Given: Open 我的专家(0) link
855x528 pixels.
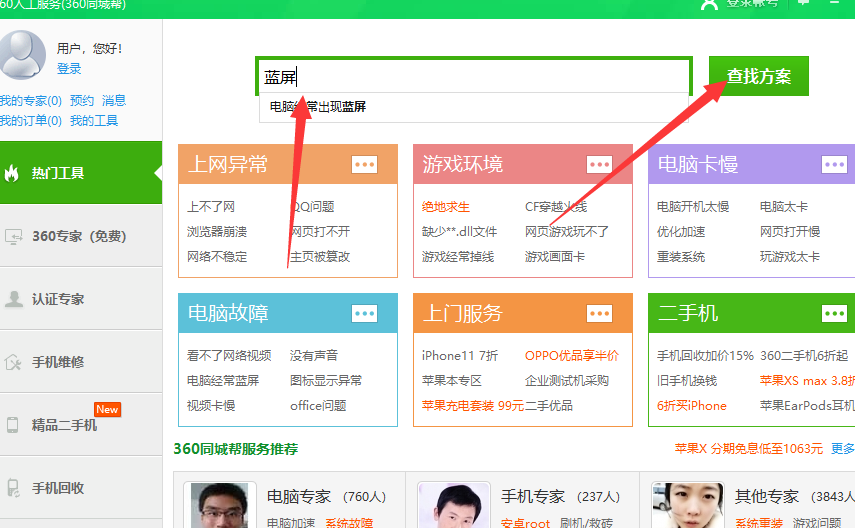Looking at the screenshot, I should pyautogui.click(x=31, y=101).
